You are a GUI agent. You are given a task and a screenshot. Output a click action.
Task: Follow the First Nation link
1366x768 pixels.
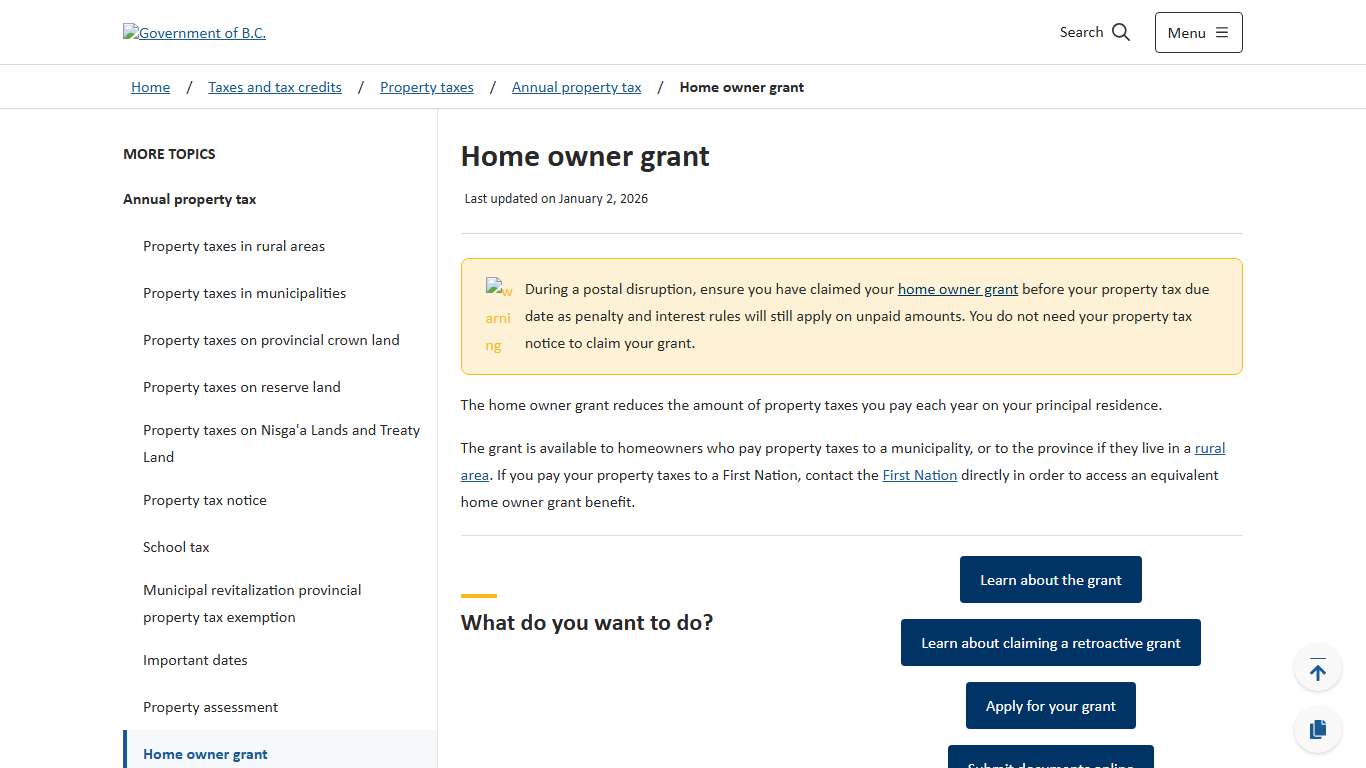(x=919, y=475)
